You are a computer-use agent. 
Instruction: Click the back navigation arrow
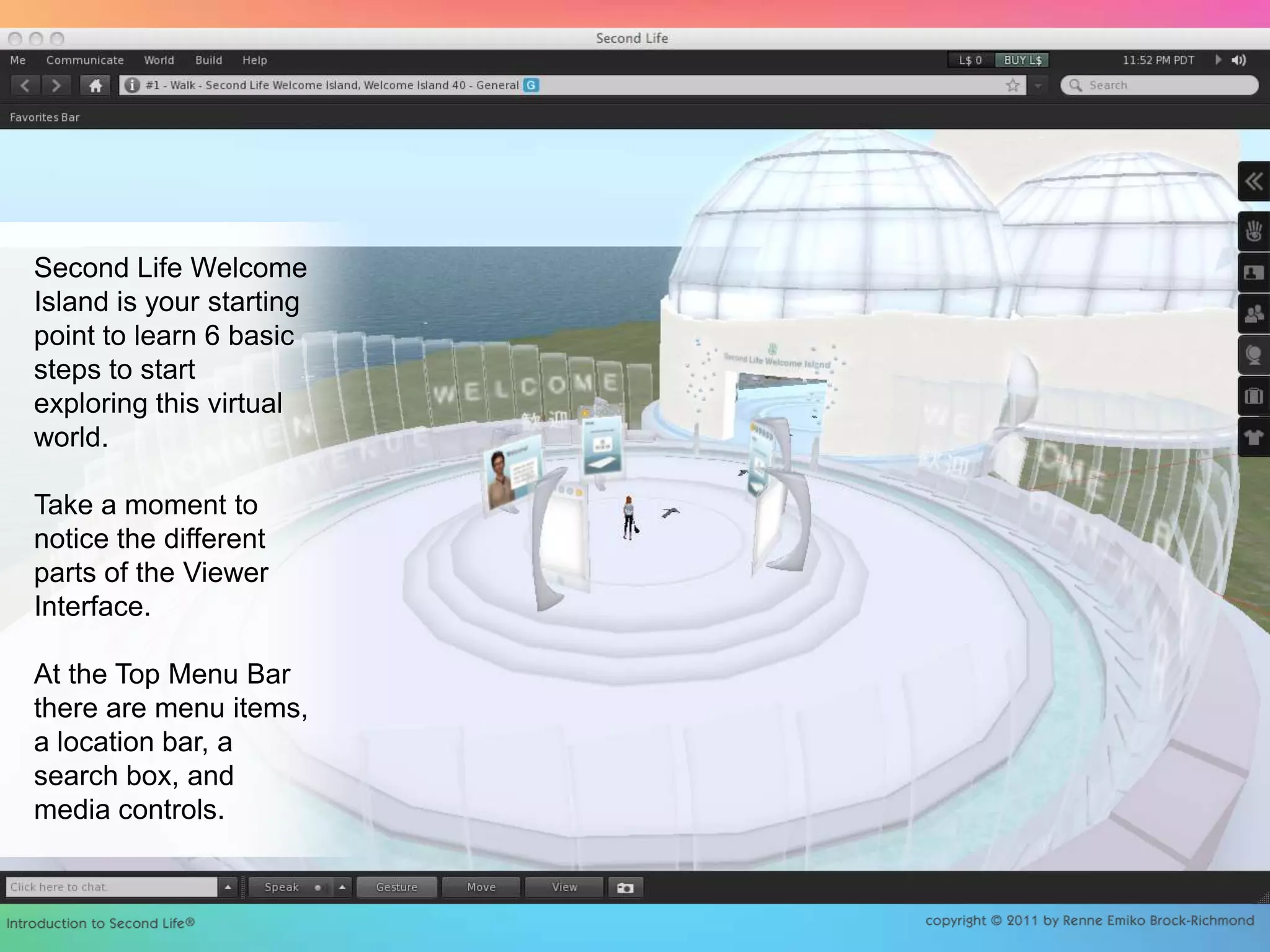tap(25, 86)
